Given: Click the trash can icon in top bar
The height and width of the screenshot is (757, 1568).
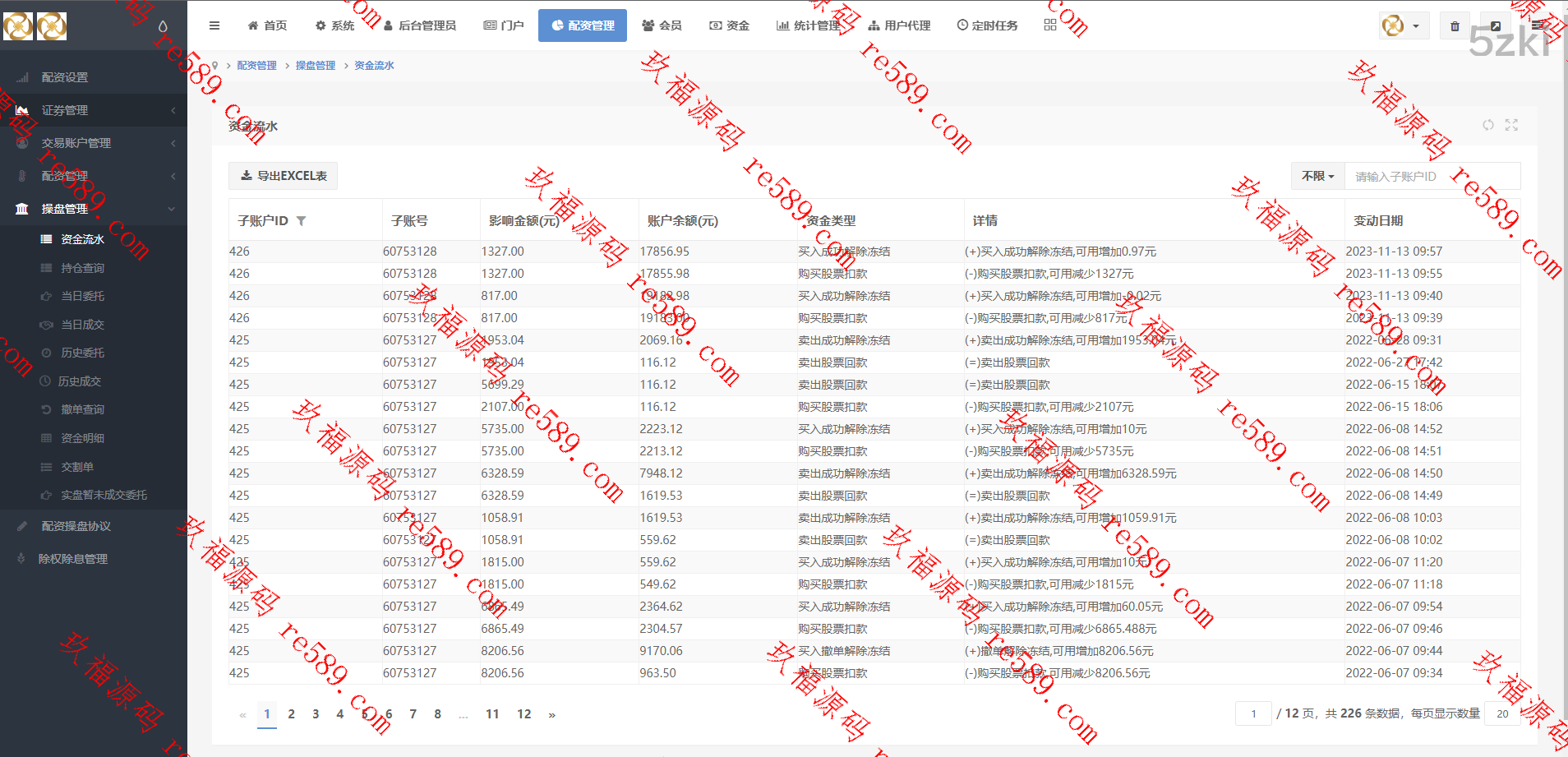Looking at the screenshot, I should pyautogui.click(x=1455, y=26).
